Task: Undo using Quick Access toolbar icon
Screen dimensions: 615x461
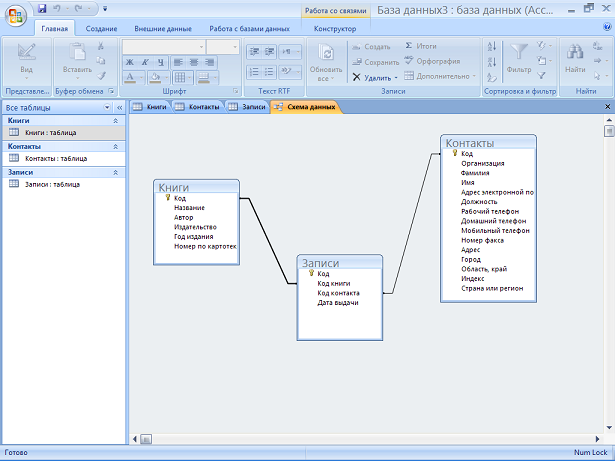Action: (57, 8)
